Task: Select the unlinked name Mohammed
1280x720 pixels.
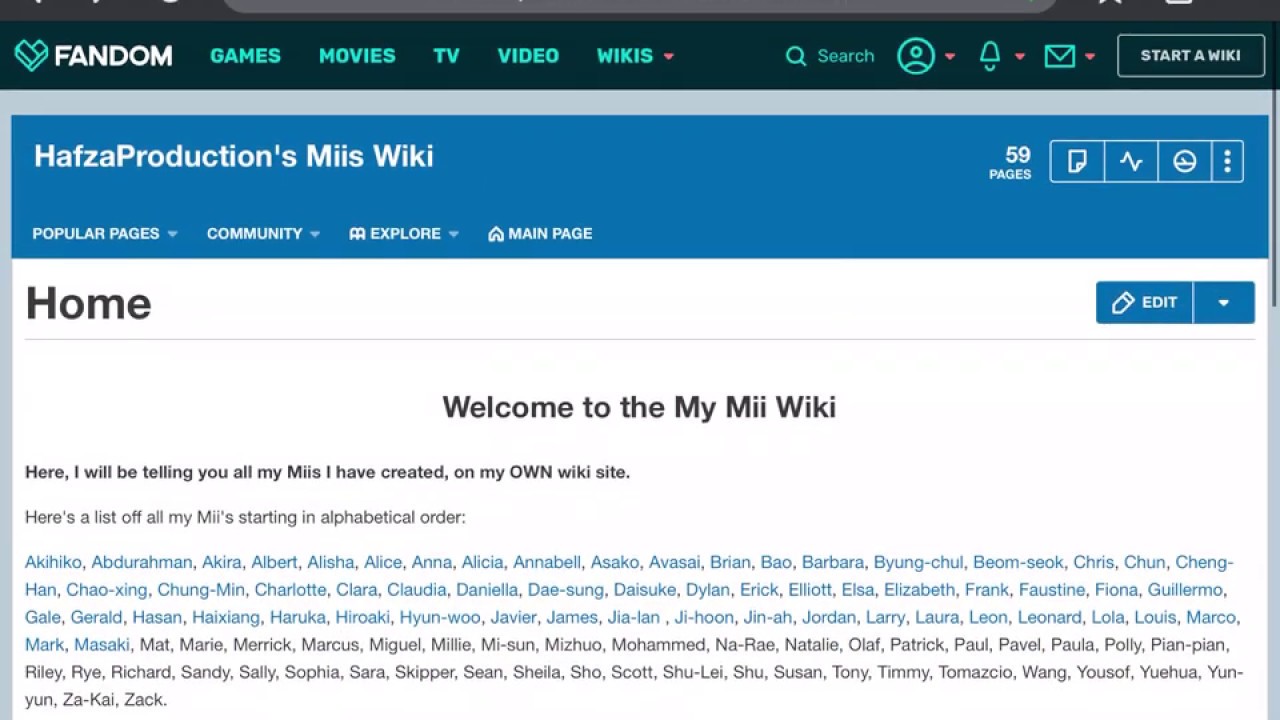Action: click(658, 645)
